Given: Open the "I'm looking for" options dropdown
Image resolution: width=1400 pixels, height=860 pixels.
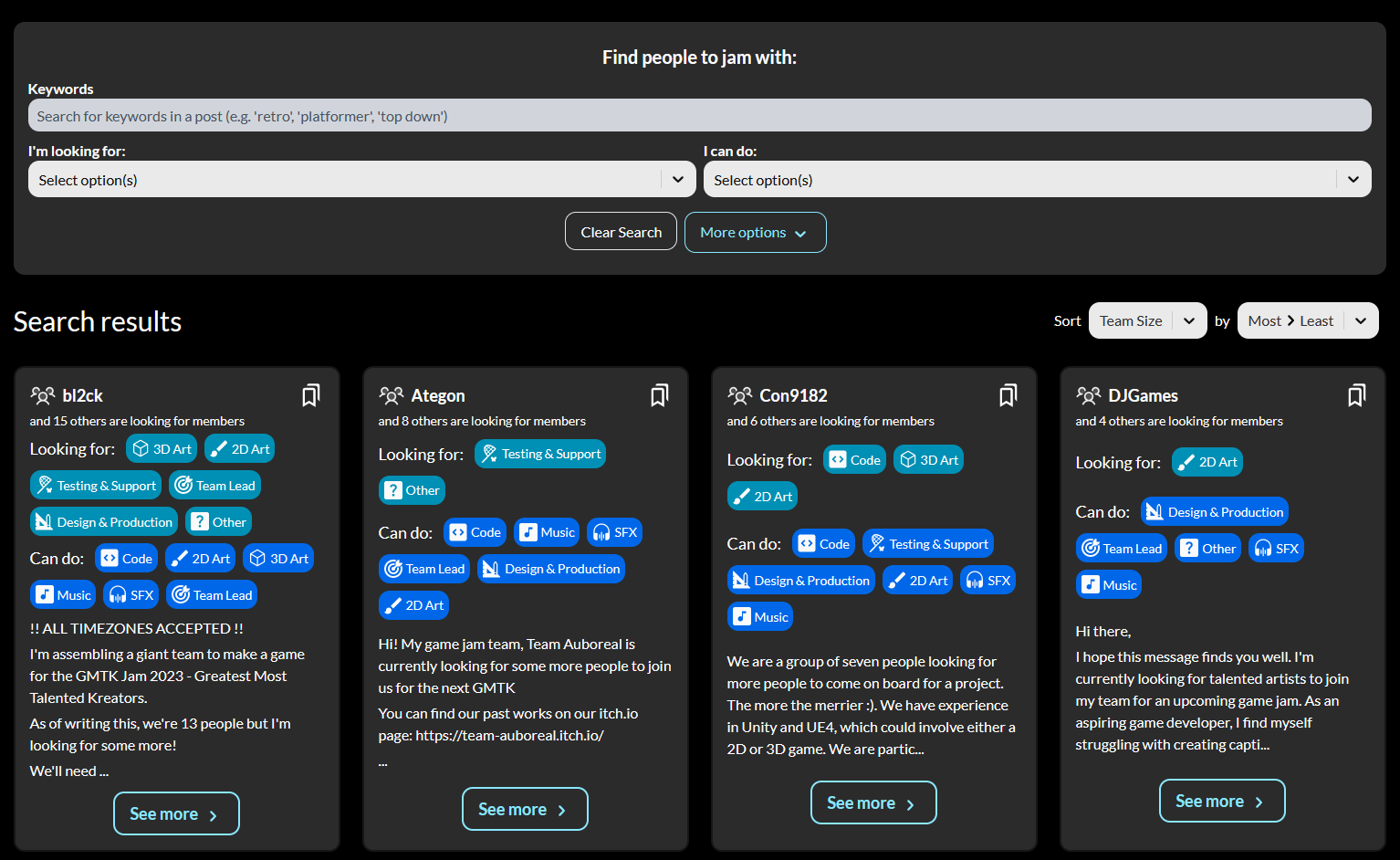Looking at the screenshot, I should (x=361, y=180).
